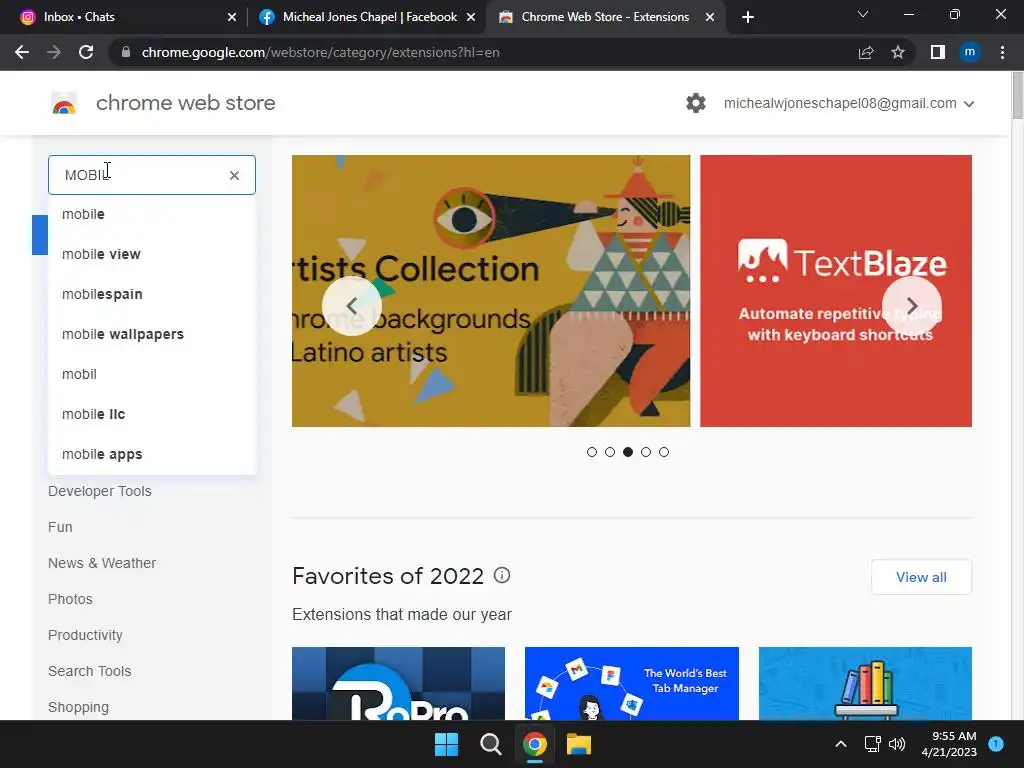
Task: Open News & Weather category
Action: click(x=102, y=563)
